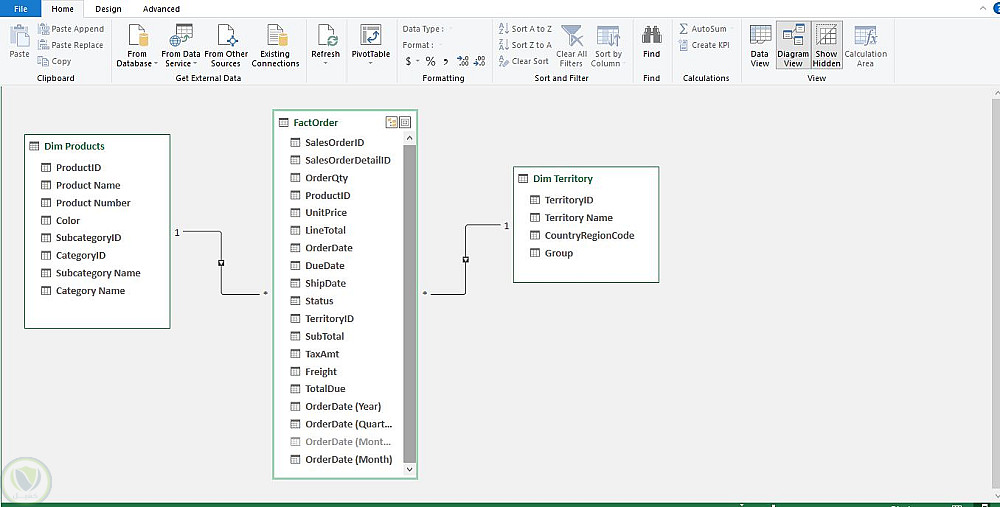Sort A to Z
This screenshot has width=1000, height=507.
pyautogui.click(x=525, y=29)
